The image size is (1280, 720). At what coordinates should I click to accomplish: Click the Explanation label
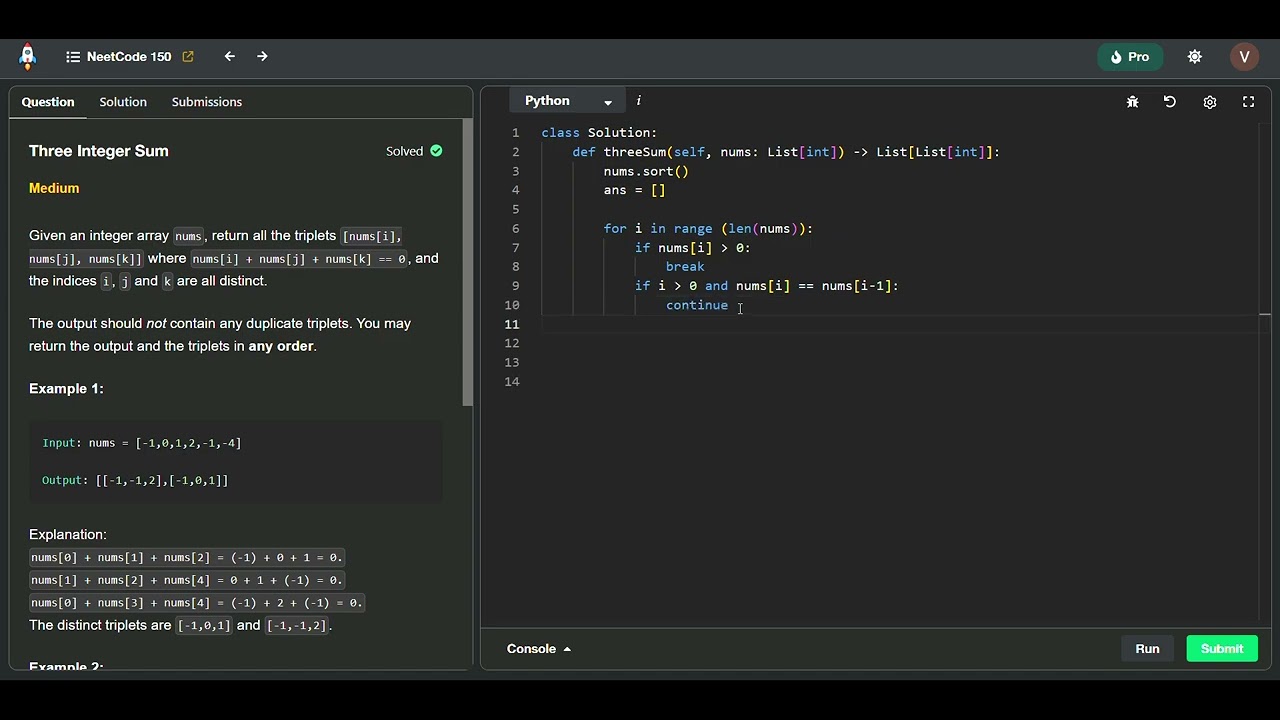[68, 535]
